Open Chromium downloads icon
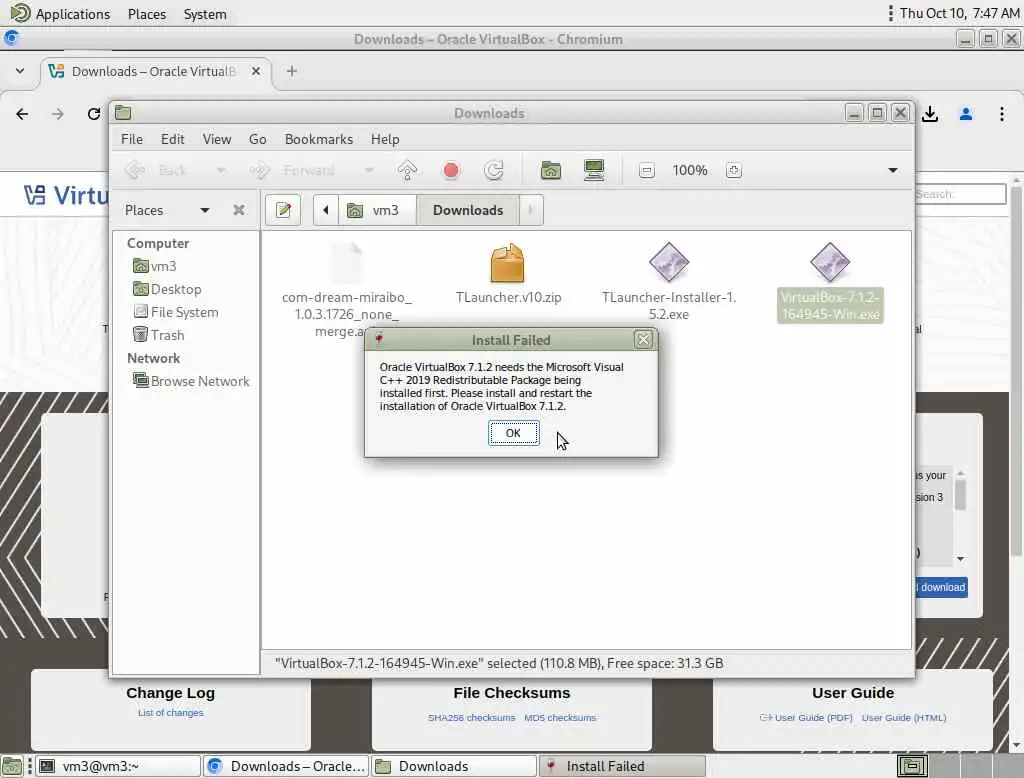The image size is (1024, 778). [x=930, y=114]
